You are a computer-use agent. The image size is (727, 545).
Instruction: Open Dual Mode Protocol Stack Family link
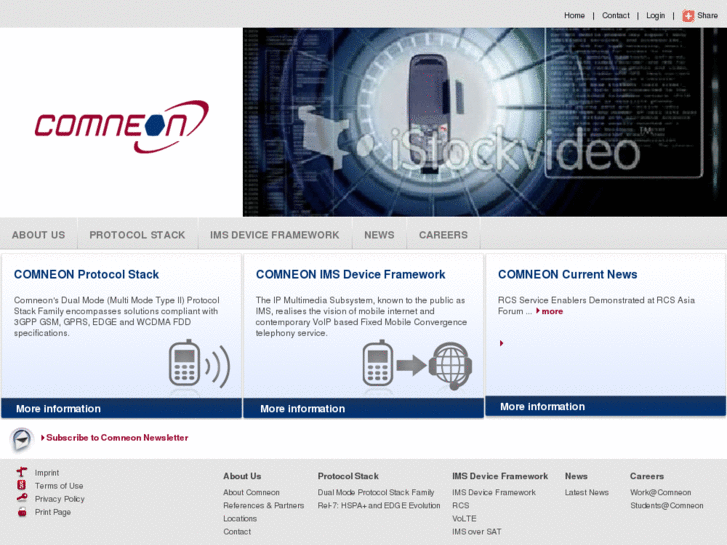[376, 492]
